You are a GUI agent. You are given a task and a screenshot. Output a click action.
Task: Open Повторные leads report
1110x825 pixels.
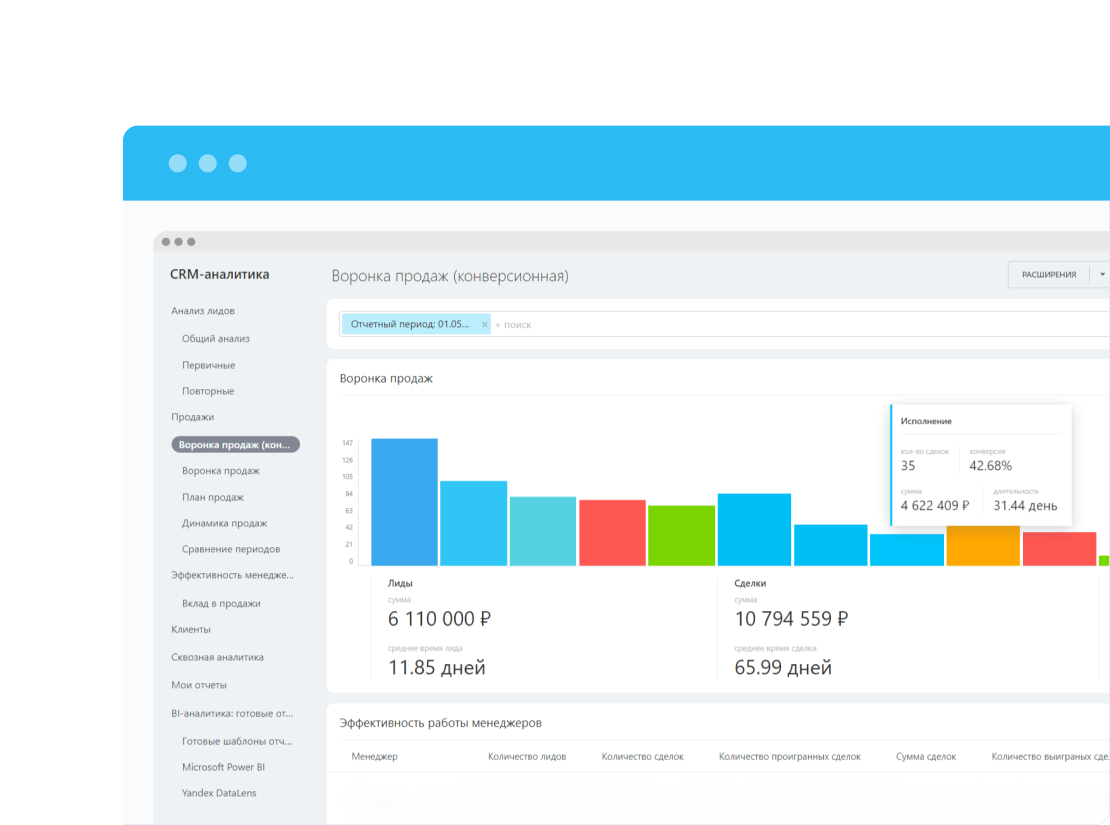207,391
